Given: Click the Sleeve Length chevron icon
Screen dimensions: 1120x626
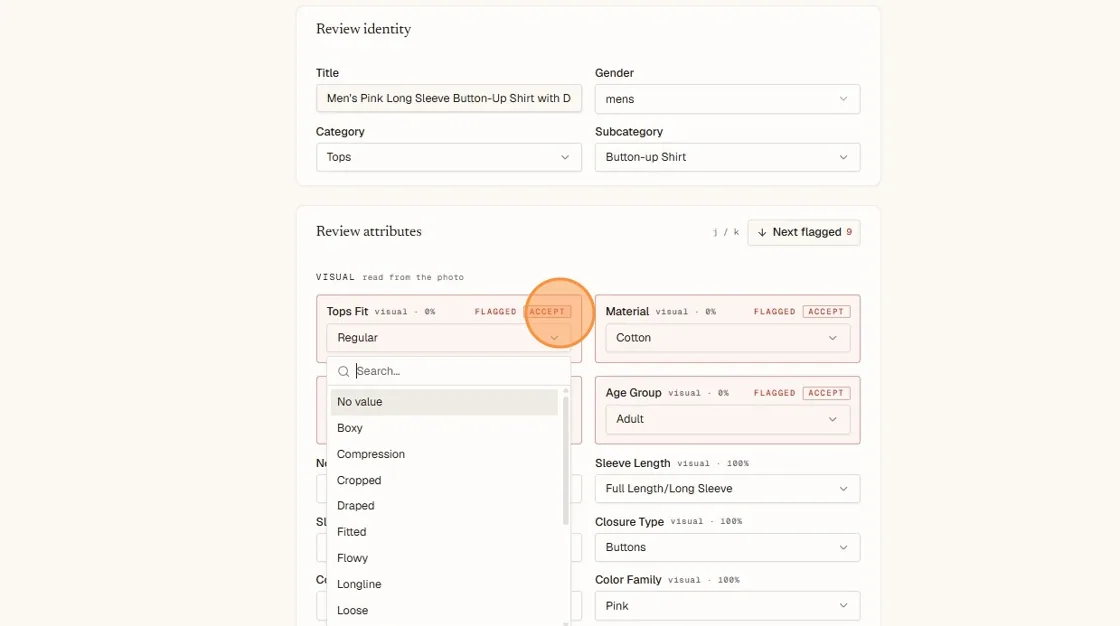Looking at the screenshot, I should (x=844, y=489).
